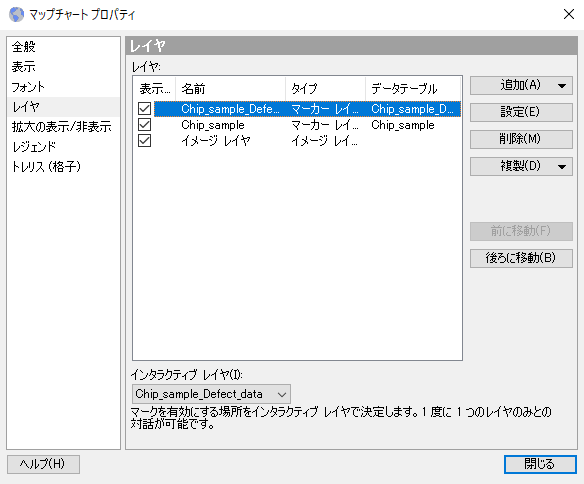
Task: Select the Chip_sample layer row
Action: coord(308,125)
